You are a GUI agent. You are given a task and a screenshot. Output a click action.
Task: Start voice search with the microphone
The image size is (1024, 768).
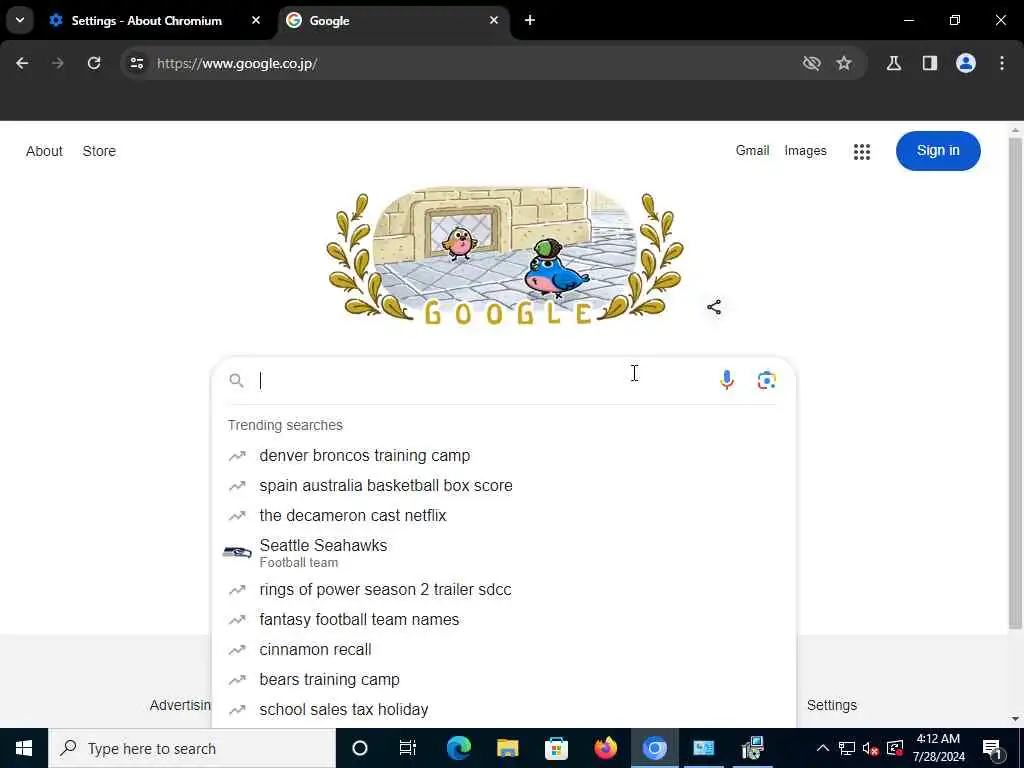[726, 380]
